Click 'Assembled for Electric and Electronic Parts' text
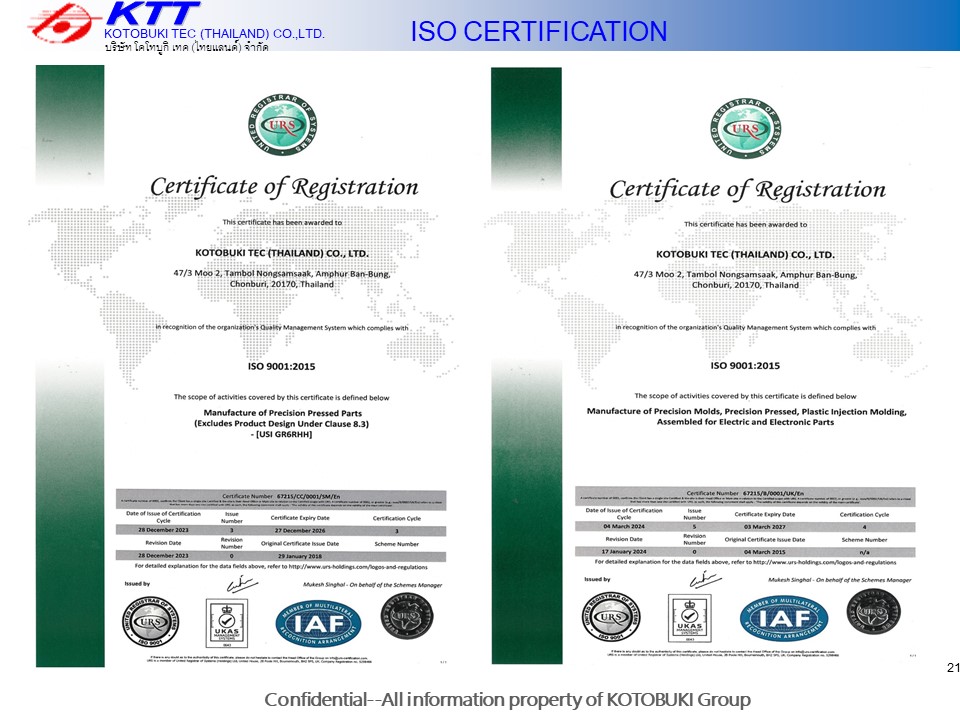 (745, 422)
